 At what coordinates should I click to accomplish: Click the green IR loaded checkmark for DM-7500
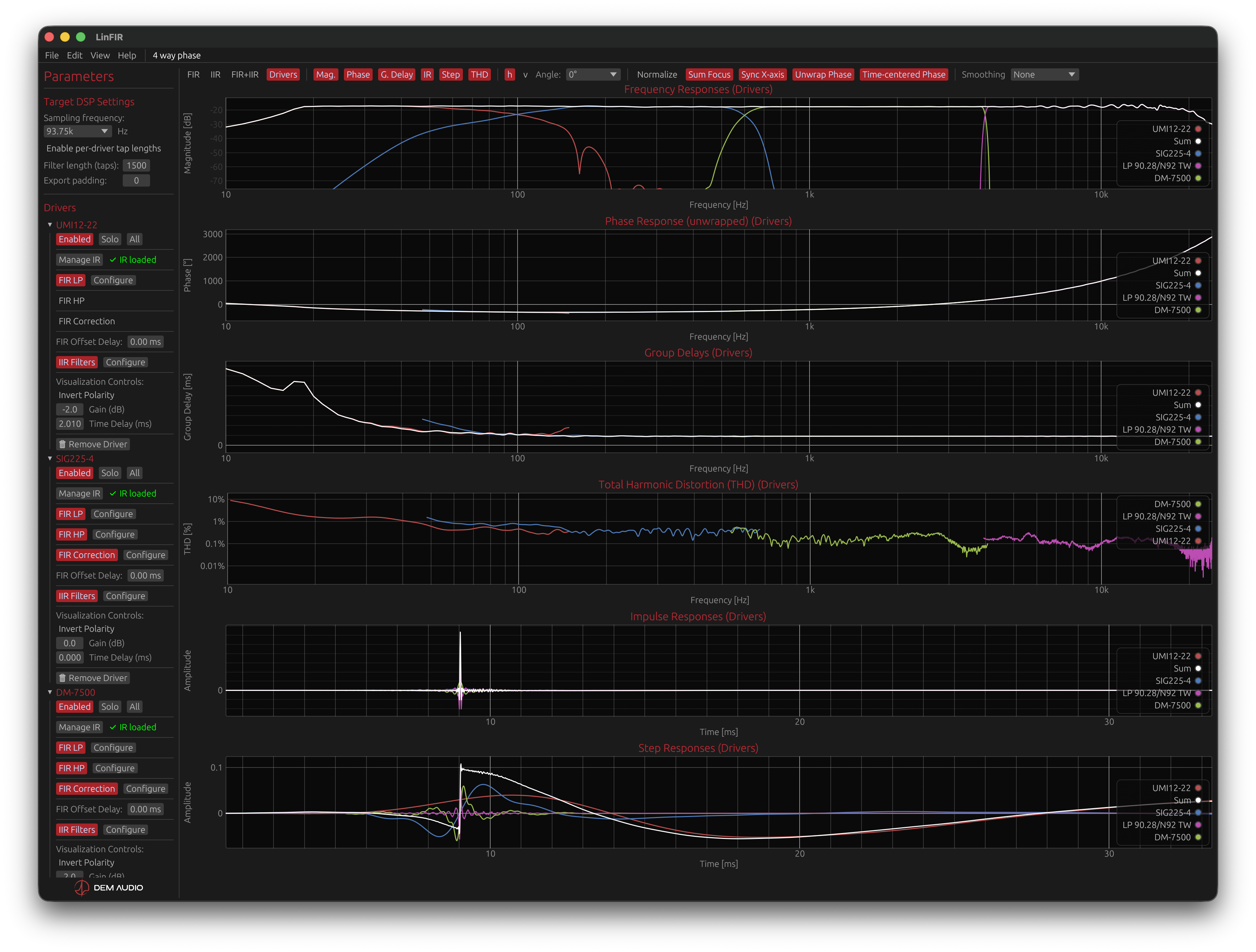(x=113, y=727)
